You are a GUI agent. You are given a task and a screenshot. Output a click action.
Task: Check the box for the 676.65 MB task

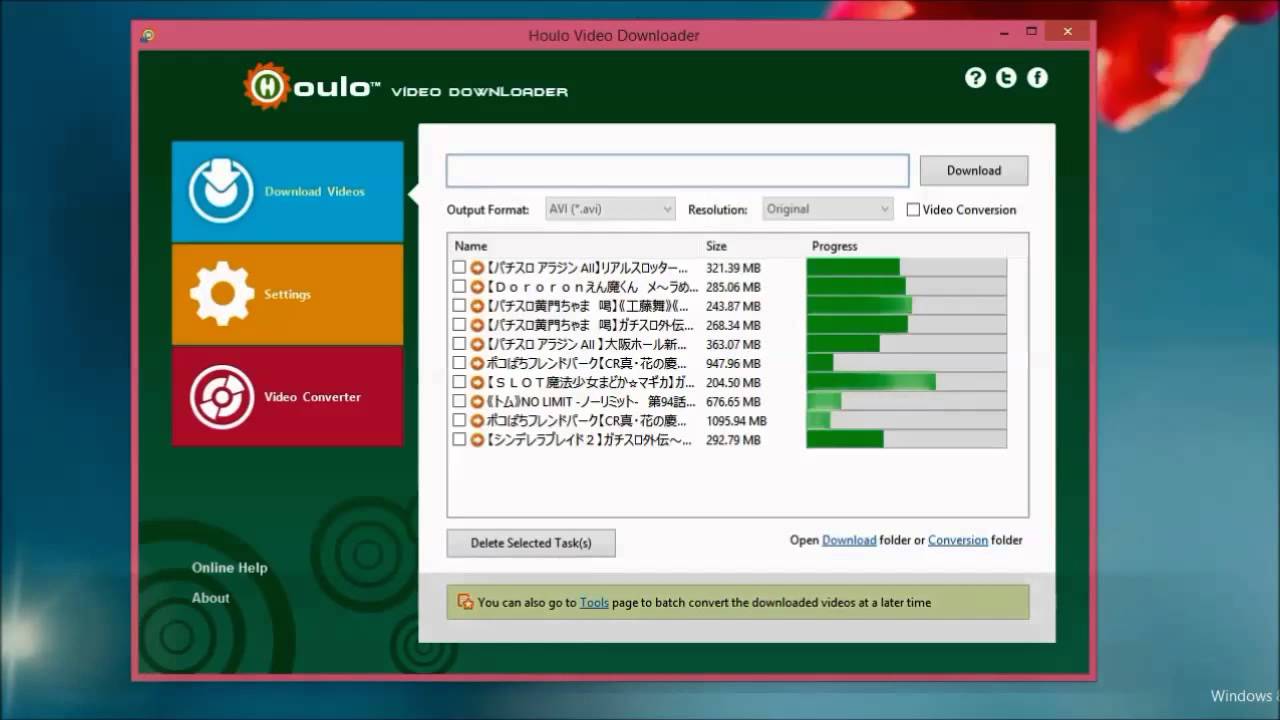click(x=459, y=401)
